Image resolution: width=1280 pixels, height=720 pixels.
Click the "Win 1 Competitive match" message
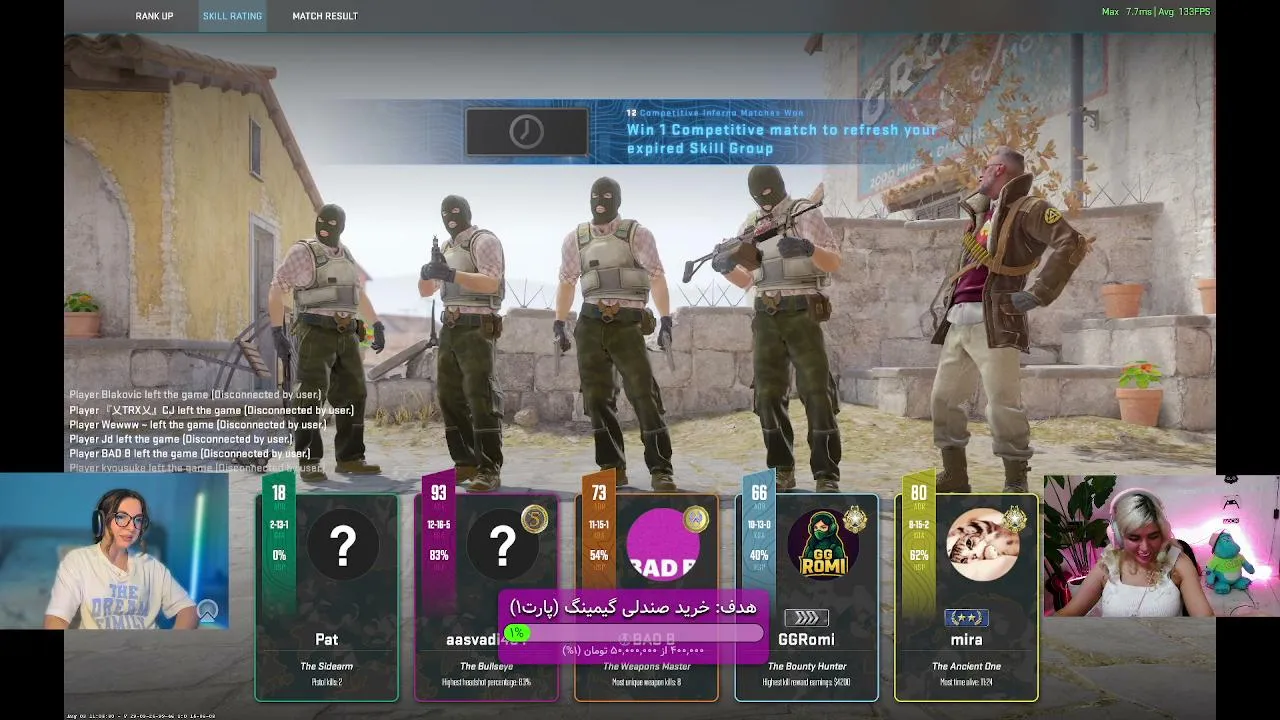(782, 139)
